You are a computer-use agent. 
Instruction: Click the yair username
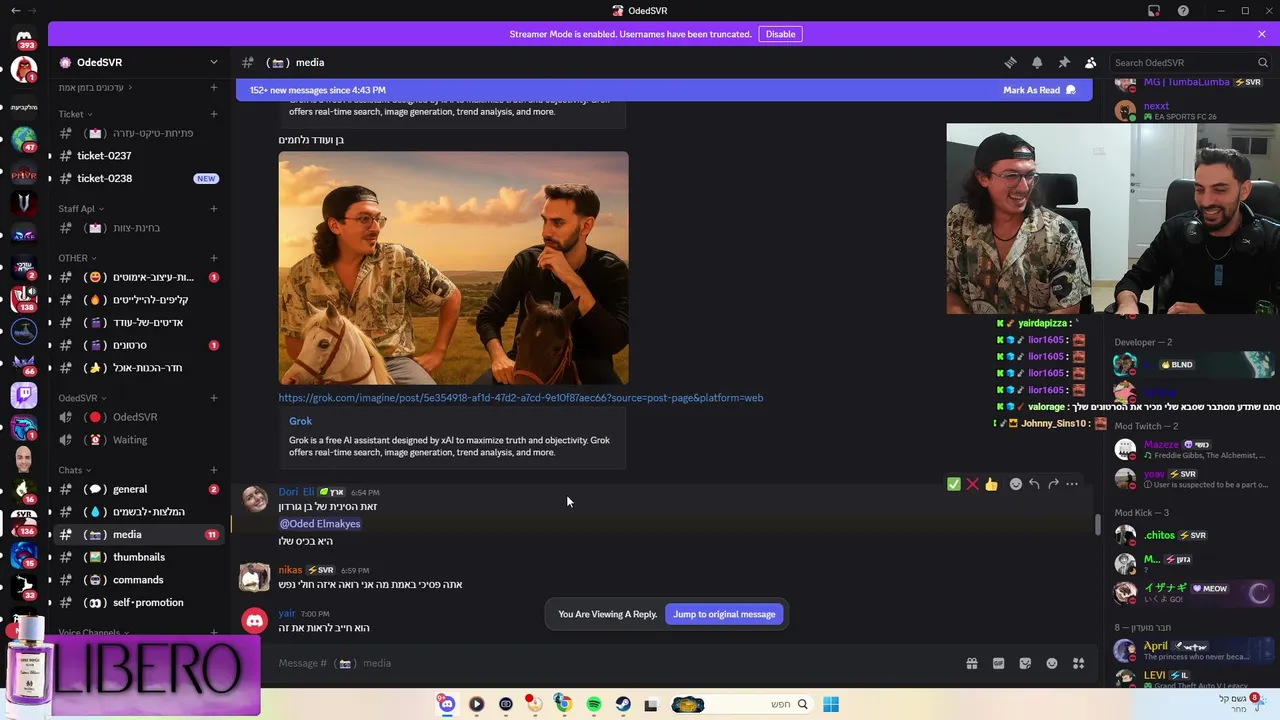pyautogui.click(x=287, y=614)
